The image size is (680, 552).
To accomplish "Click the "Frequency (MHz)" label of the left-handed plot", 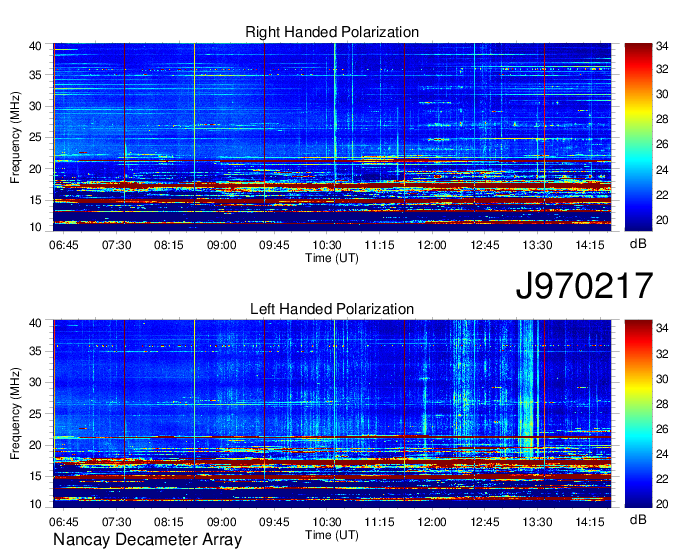I will tap(15, 414).
